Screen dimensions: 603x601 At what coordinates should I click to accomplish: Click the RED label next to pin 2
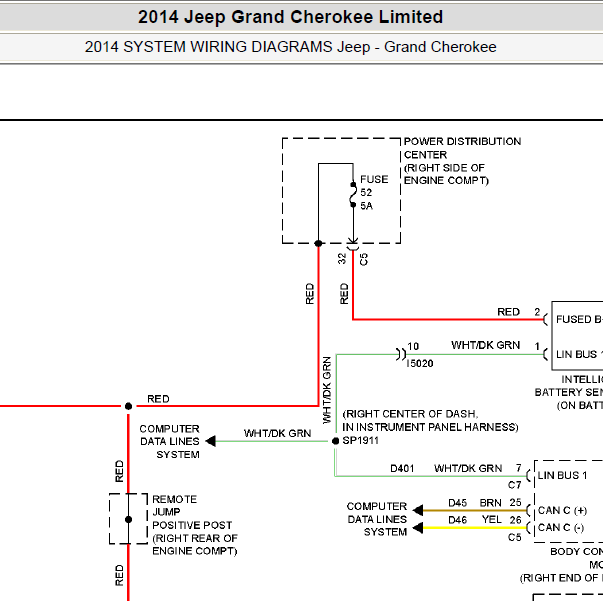[x=508, y=312]
